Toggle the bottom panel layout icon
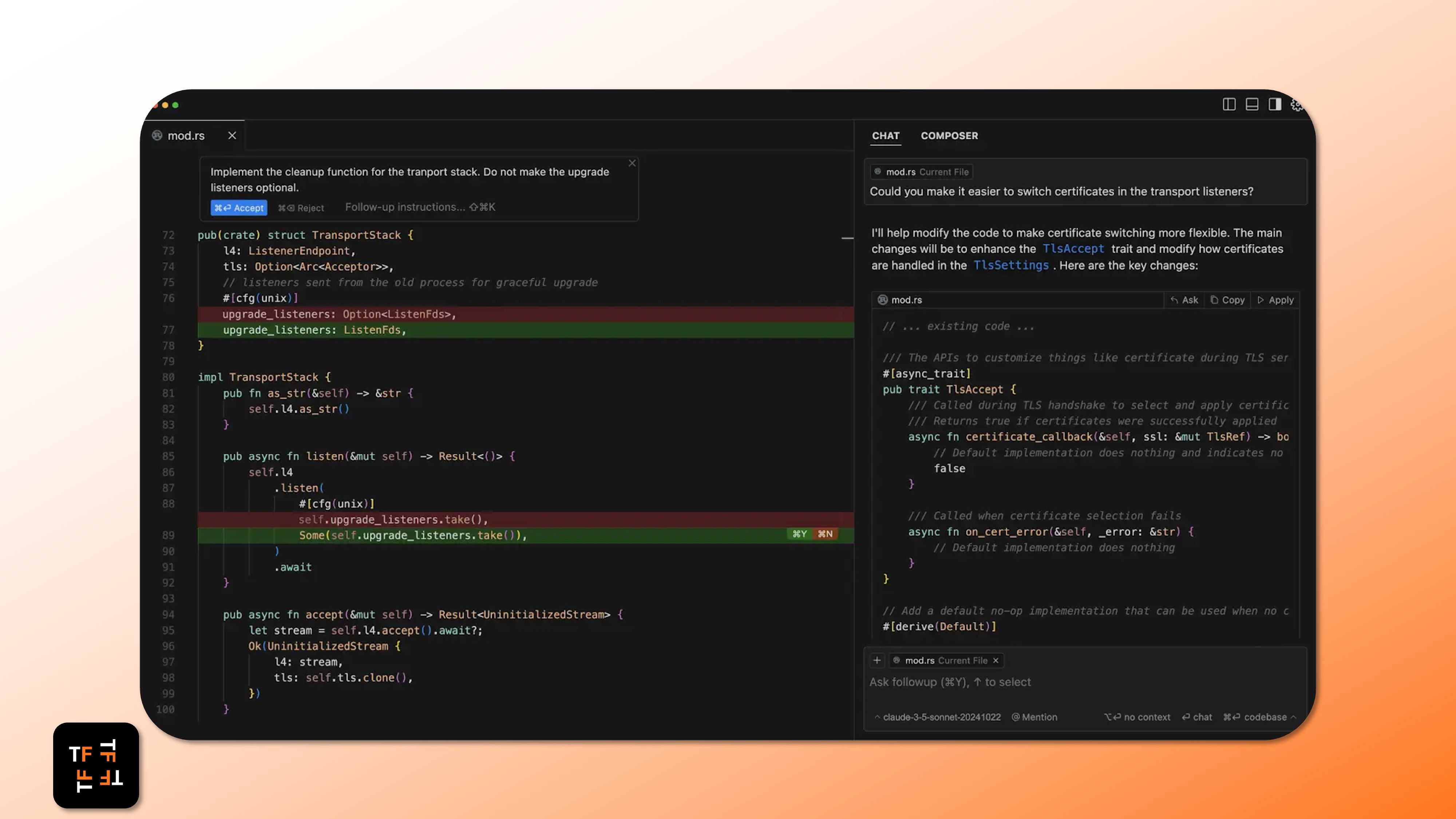Viewport: 1456px width, 819px height. coord(1252,104)
